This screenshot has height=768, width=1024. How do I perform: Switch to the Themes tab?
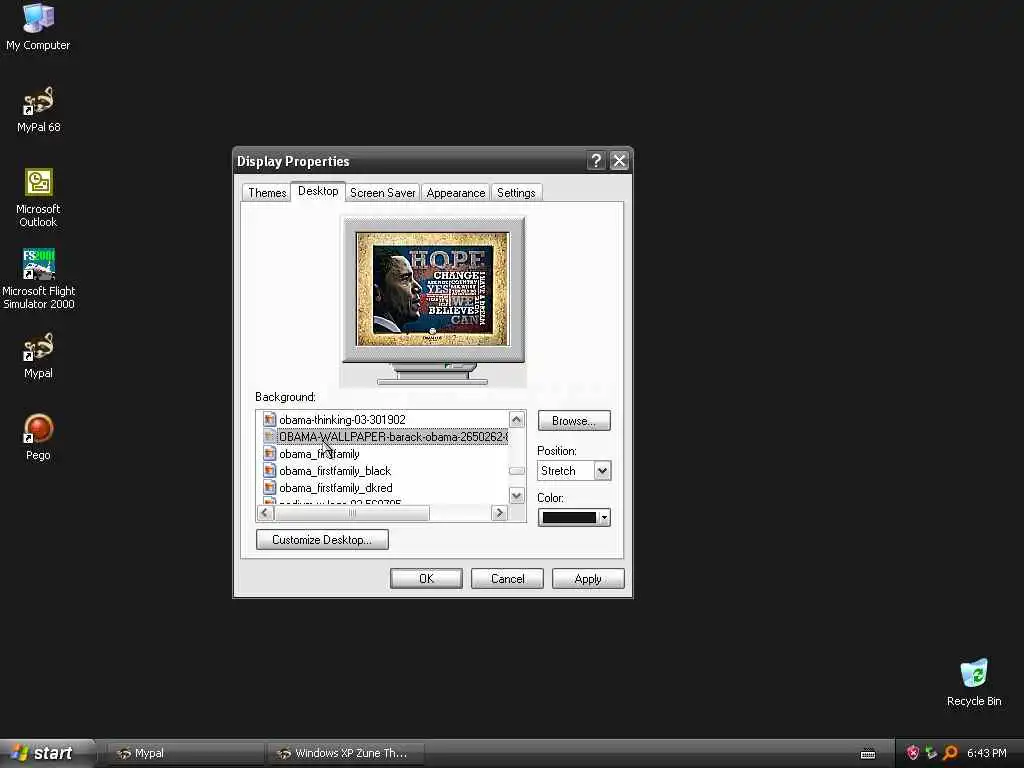point(267,193)
